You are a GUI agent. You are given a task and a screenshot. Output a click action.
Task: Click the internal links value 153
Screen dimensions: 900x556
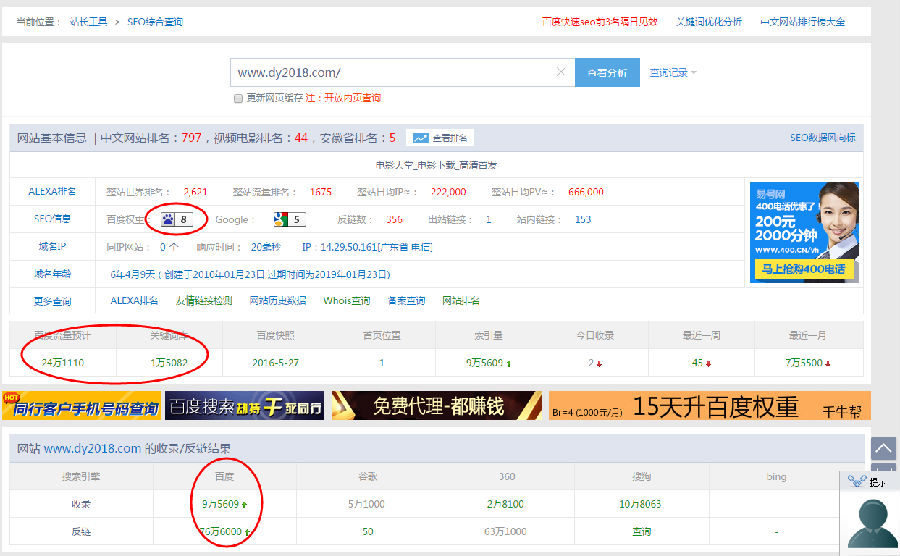pyautogui.click(x=583, y=219)
